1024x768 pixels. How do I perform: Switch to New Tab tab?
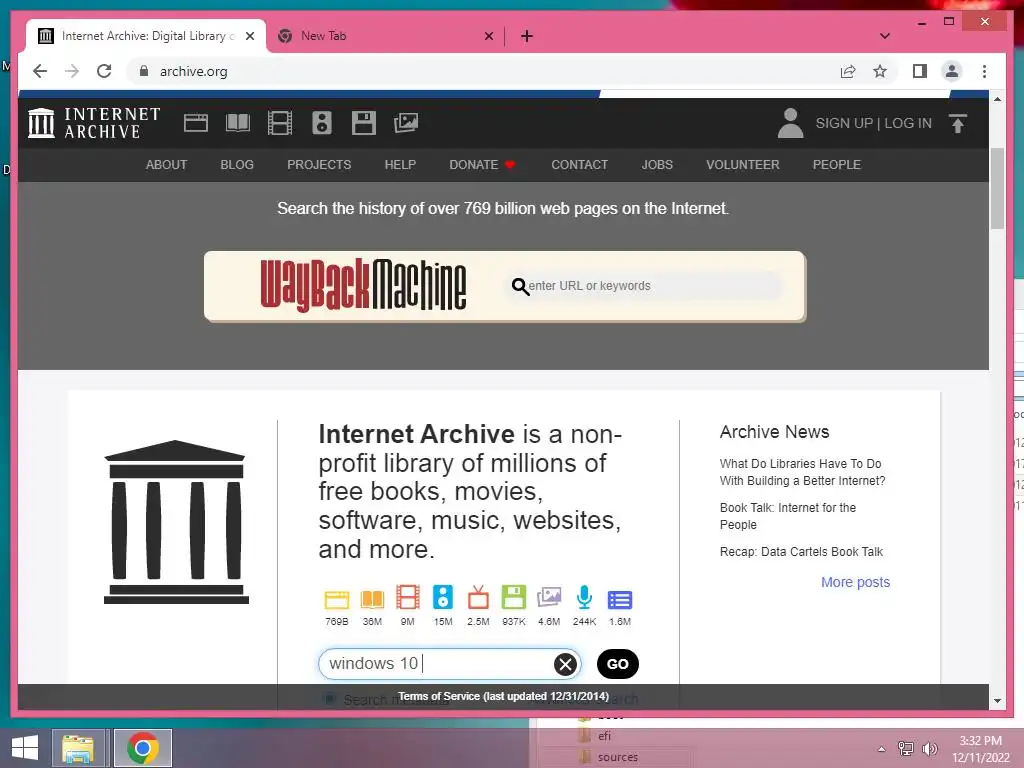pyautogui.click(x=385, y=36)
